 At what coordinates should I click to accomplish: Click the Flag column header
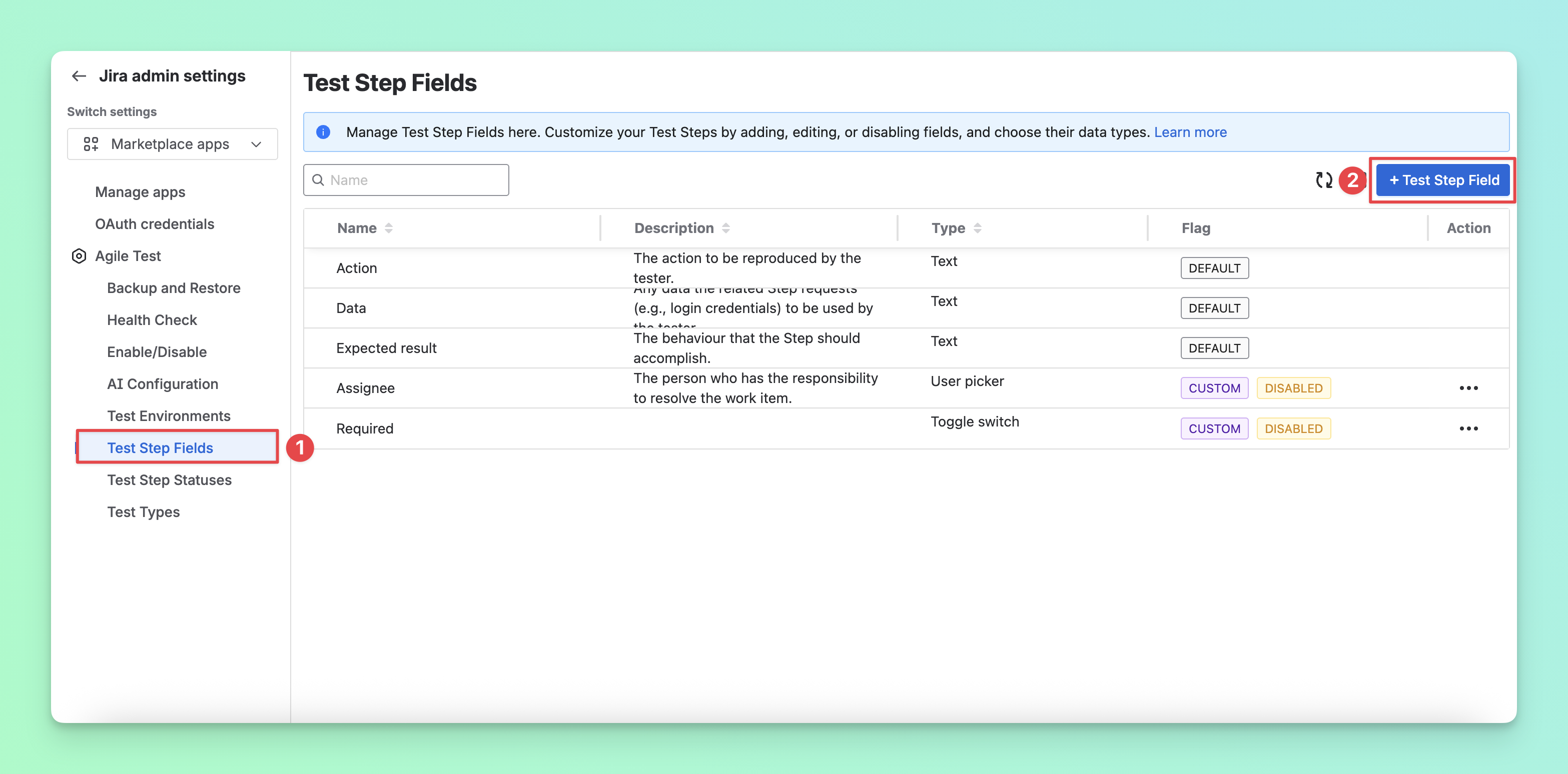tap(1195, 228)
